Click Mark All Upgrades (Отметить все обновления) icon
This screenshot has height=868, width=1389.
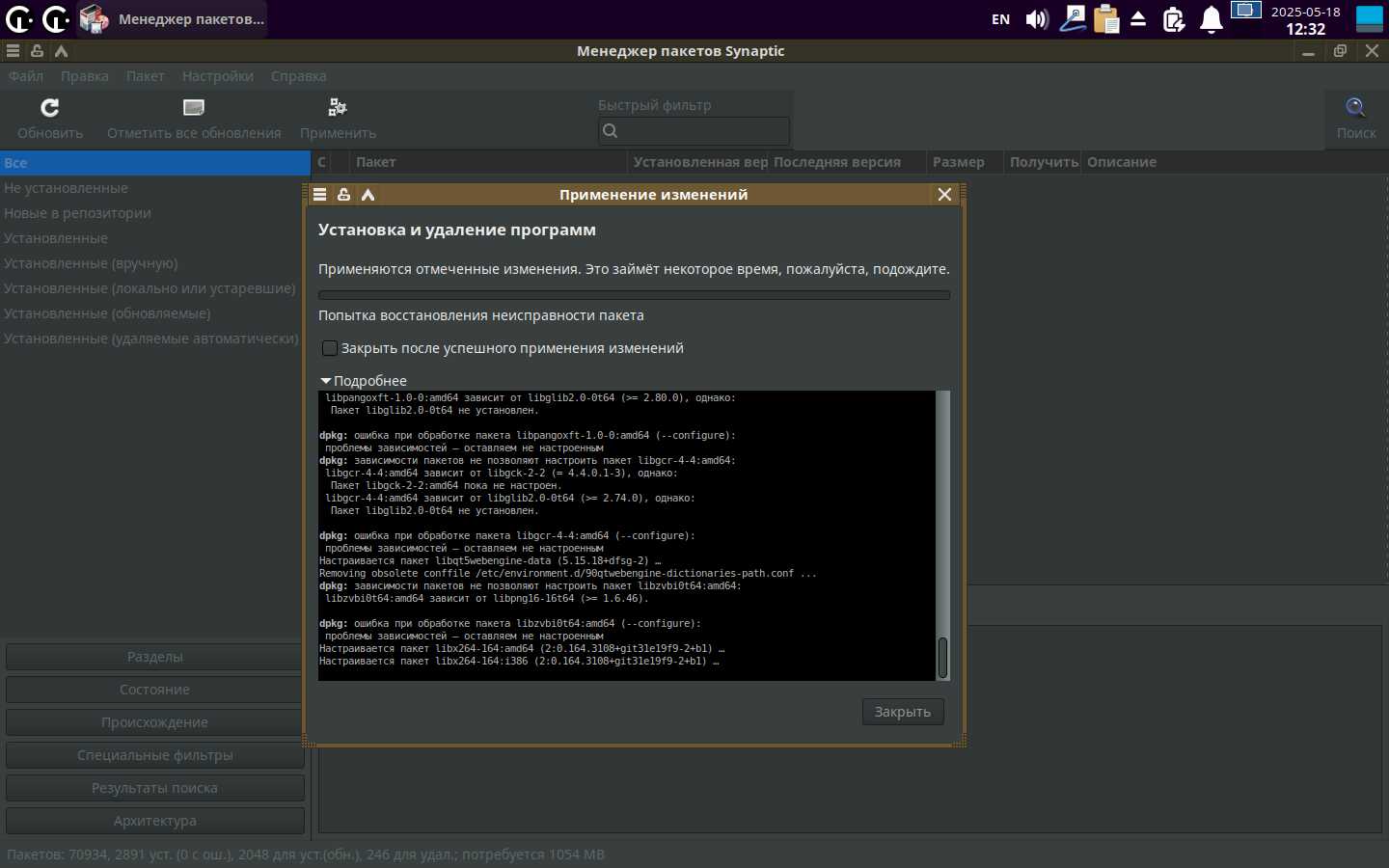(194, 108)
